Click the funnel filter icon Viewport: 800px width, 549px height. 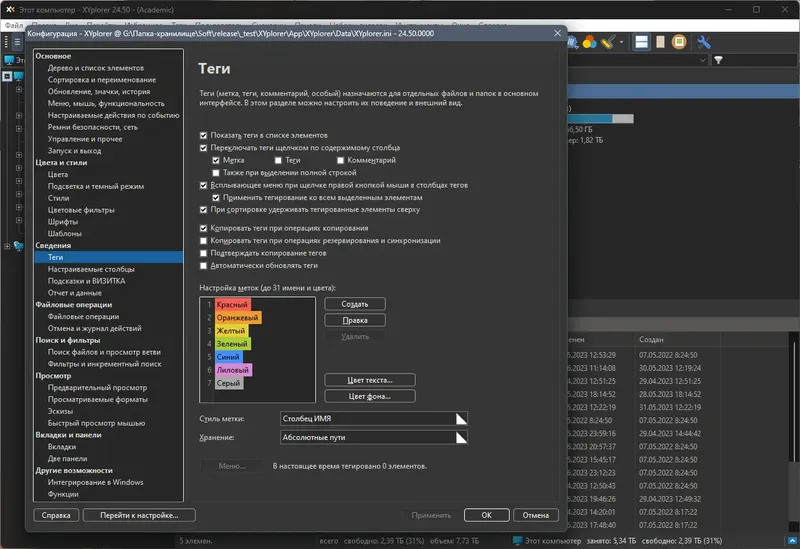pyautogui.click(x=718, y=60)
